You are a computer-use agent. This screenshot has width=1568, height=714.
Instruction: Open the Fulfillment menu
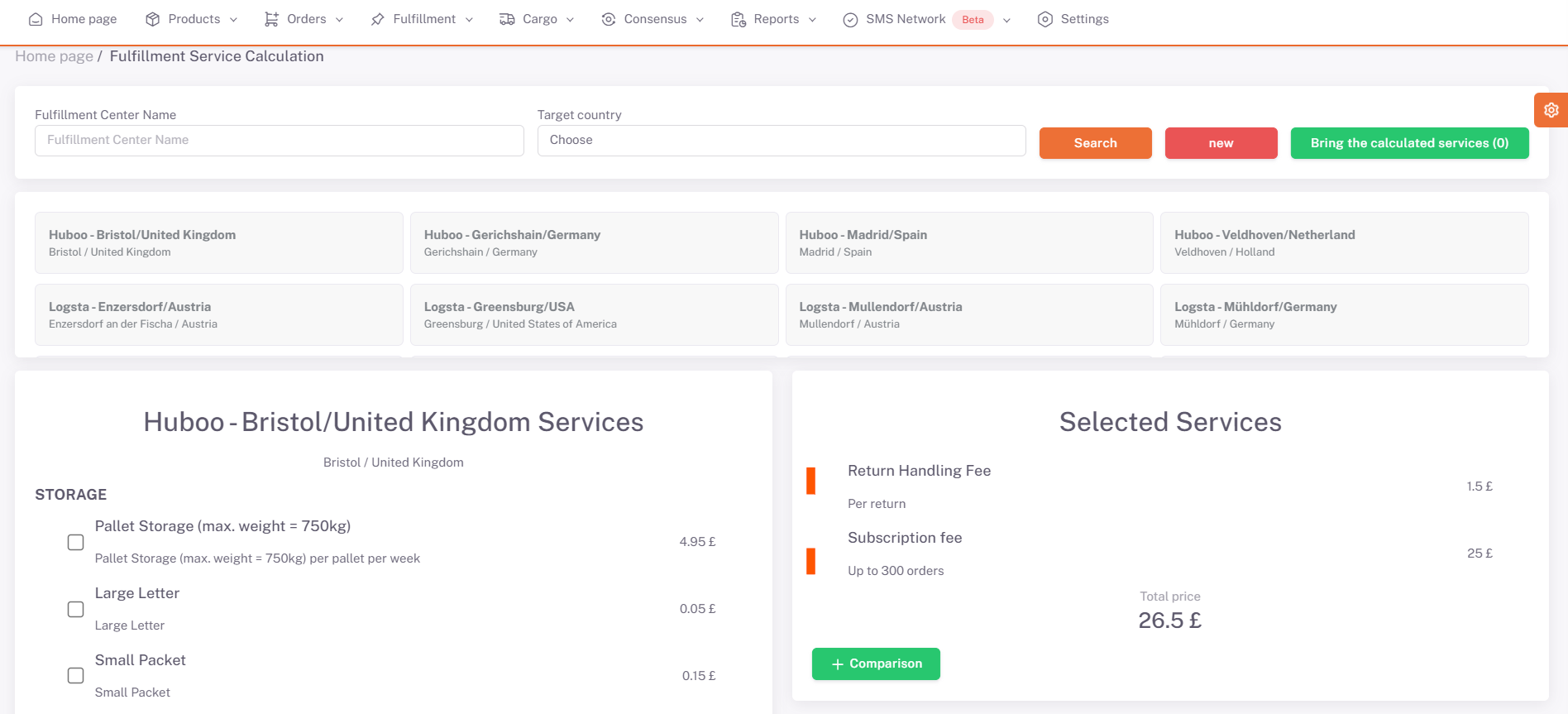tap(421, 19)
